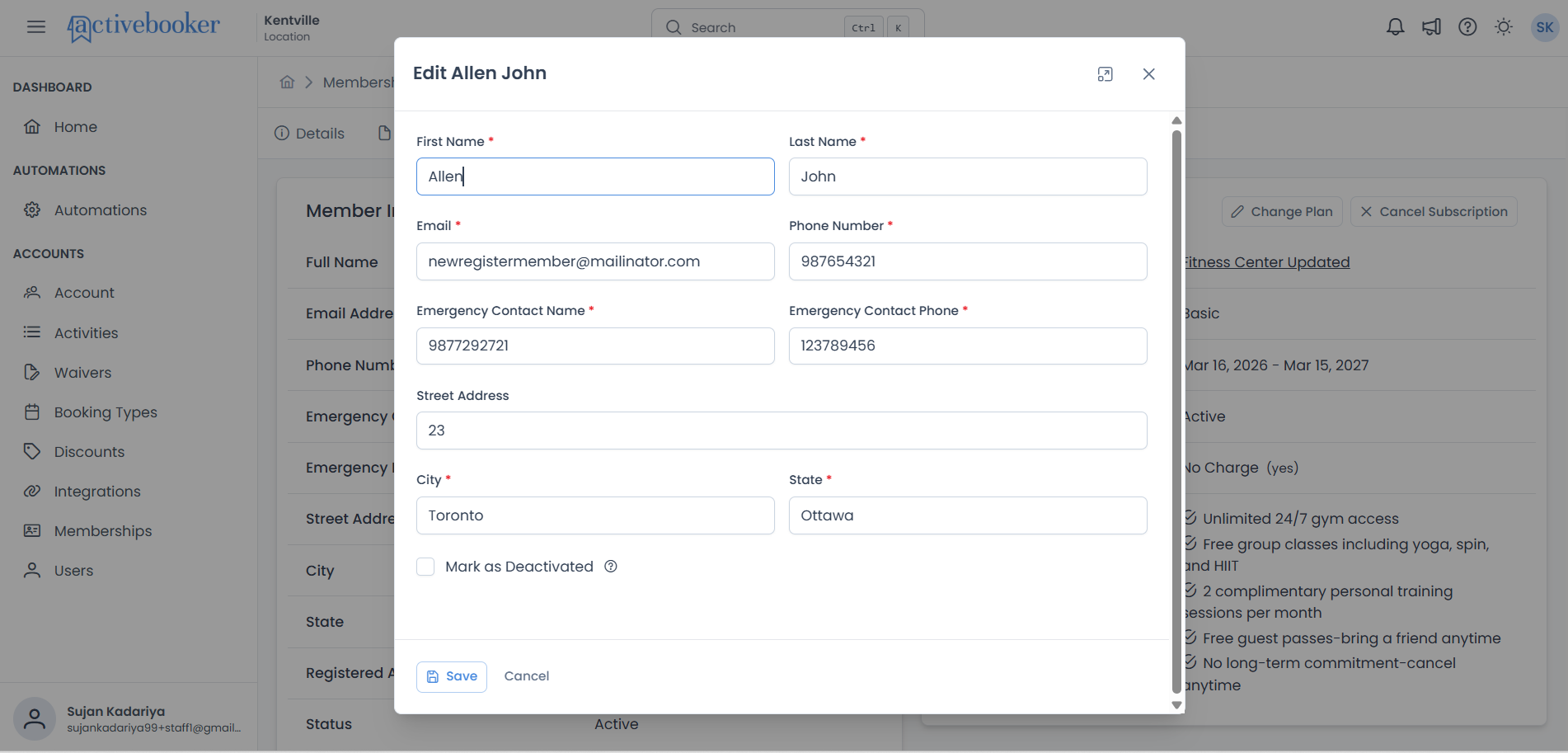Check Mark as Deactivated checkbox
Screen dimensions: 1568x753
point(425,567)
